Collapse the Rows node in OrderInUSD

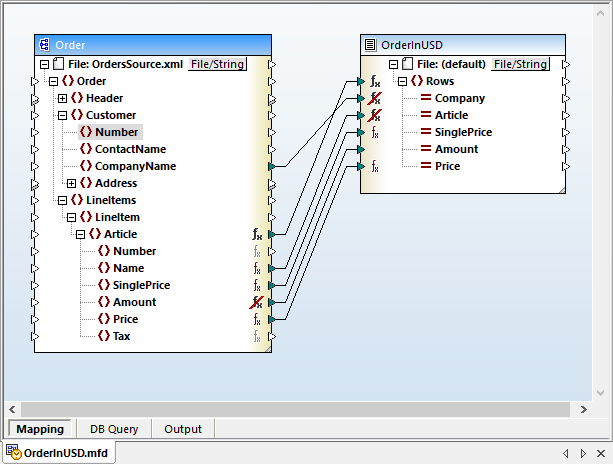click(402, 81)
